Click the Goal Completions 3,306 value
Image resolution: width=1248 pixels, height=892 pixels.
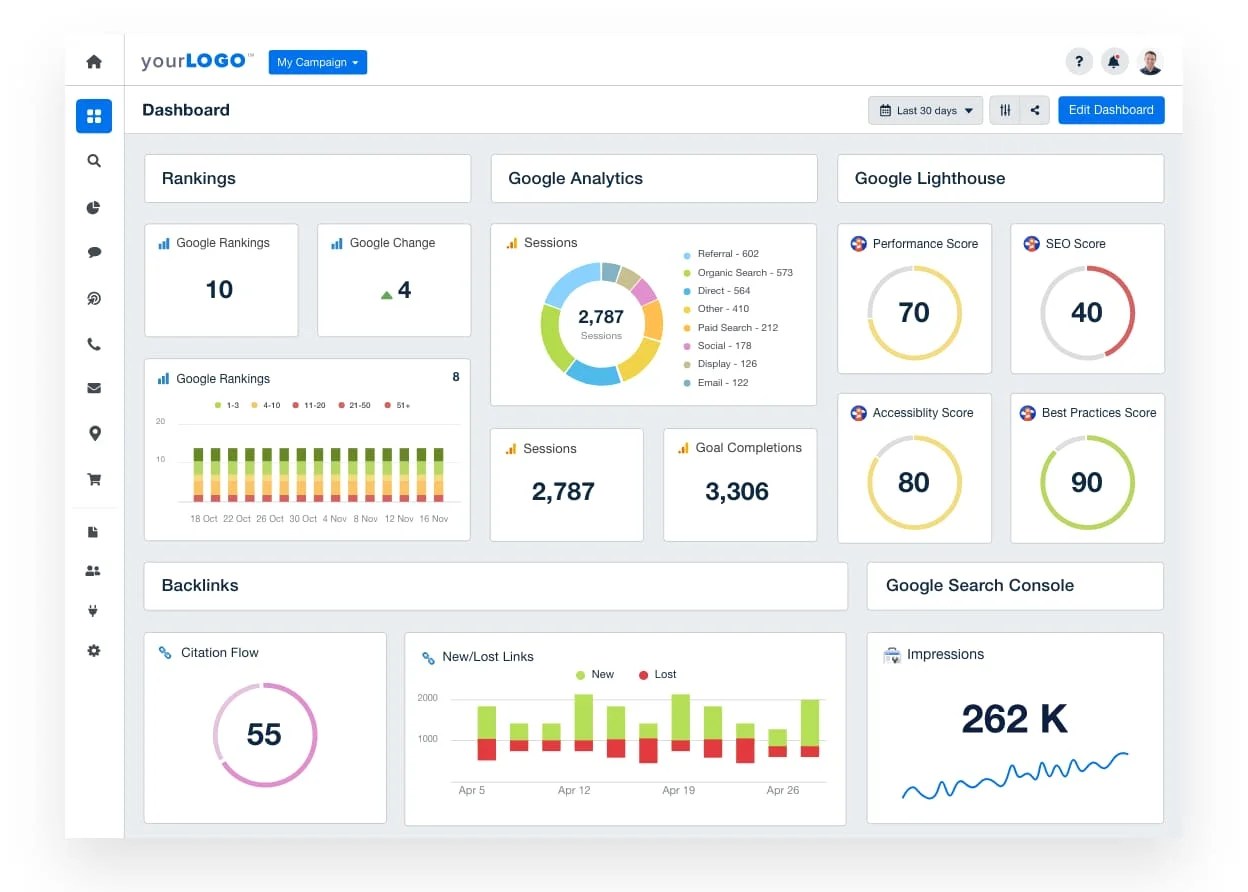point(737,492)
